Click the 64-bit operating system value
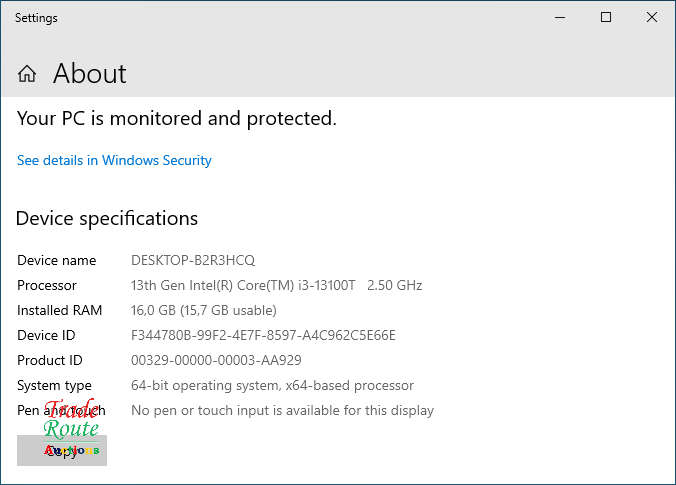676x485 pixels. click(272, 385)
